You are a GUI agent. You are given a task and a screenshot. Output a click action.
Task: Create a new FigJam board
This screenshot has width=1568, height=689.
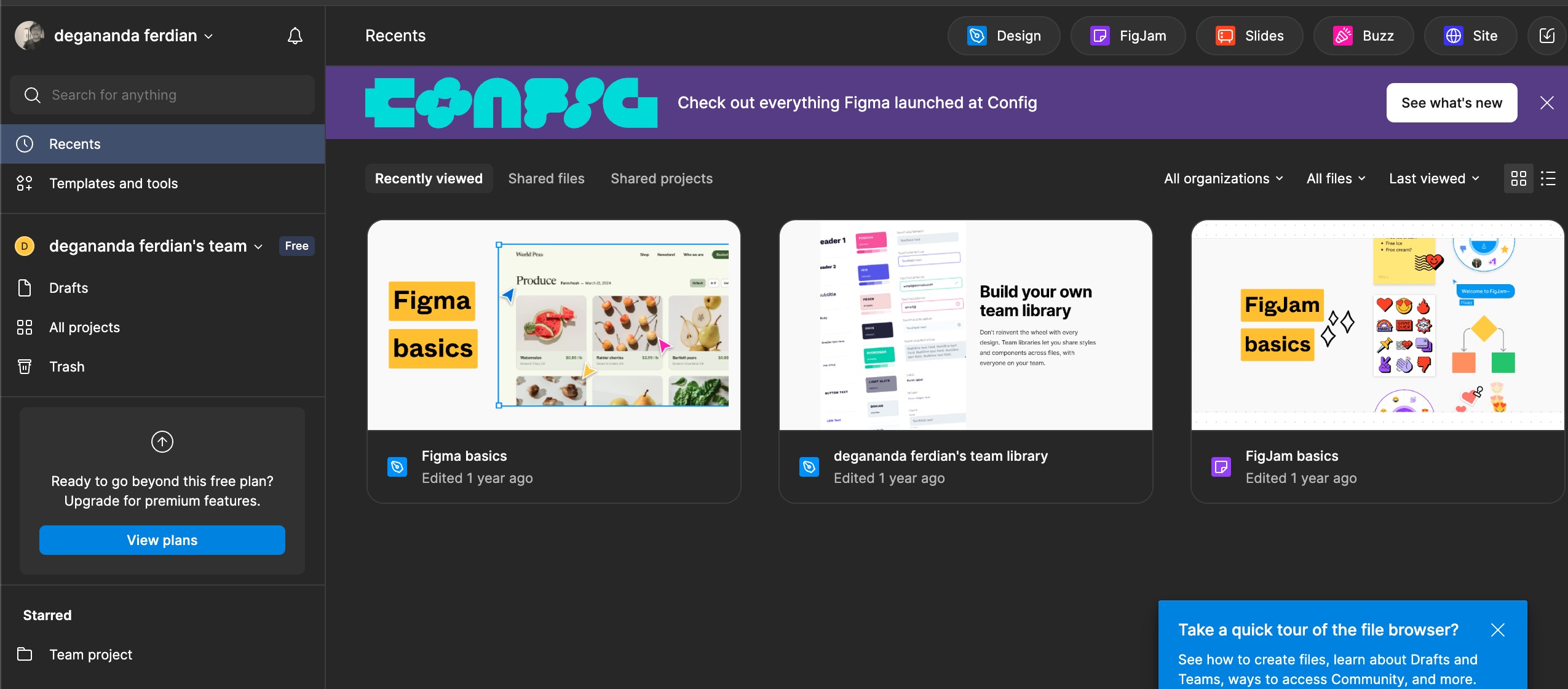(1128, 36)
